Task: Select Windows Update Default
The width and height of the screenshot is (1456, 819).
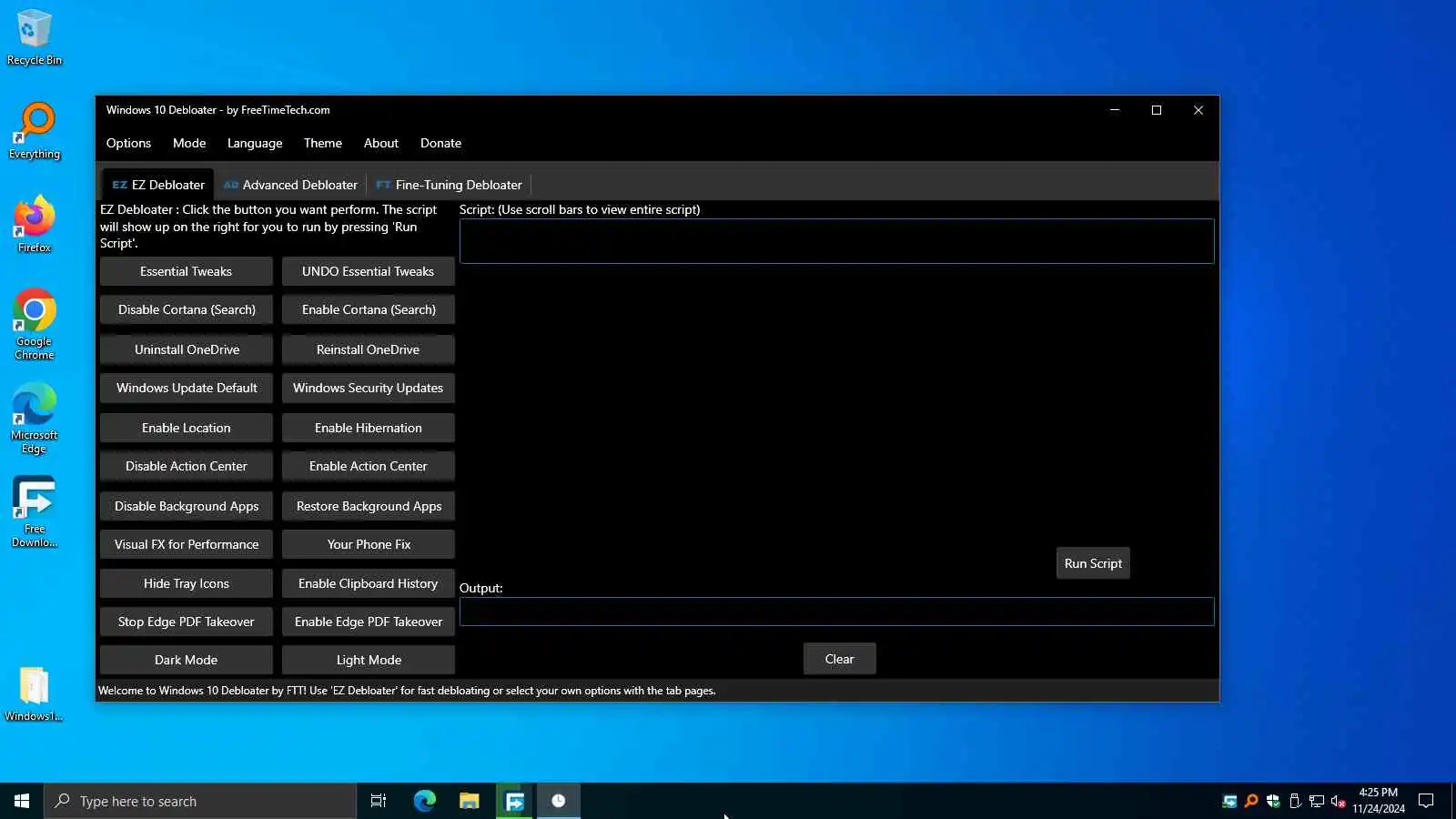Action: click(187, 388)
